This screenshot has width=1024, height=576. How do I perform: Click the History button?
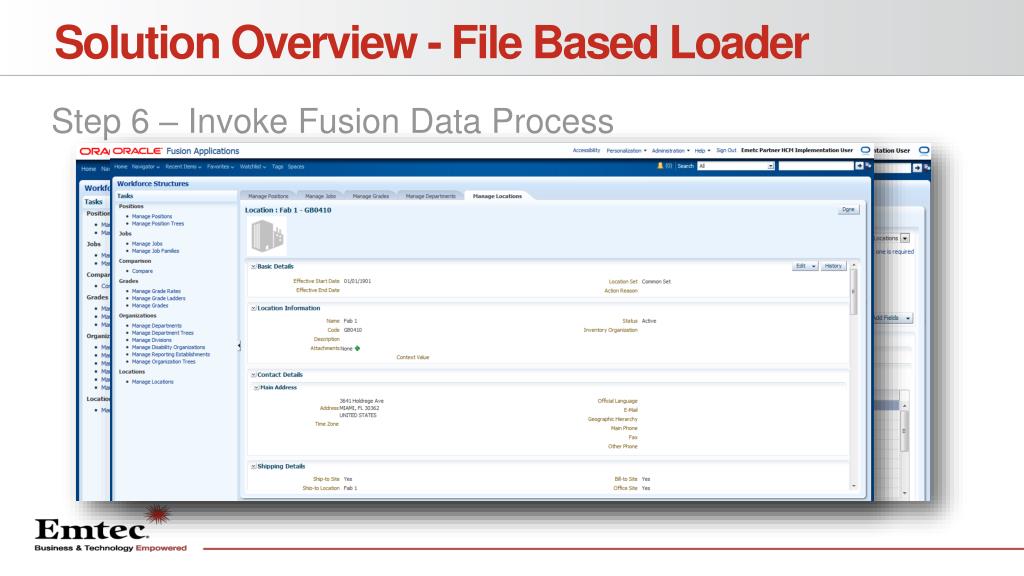tap(833, 266)
